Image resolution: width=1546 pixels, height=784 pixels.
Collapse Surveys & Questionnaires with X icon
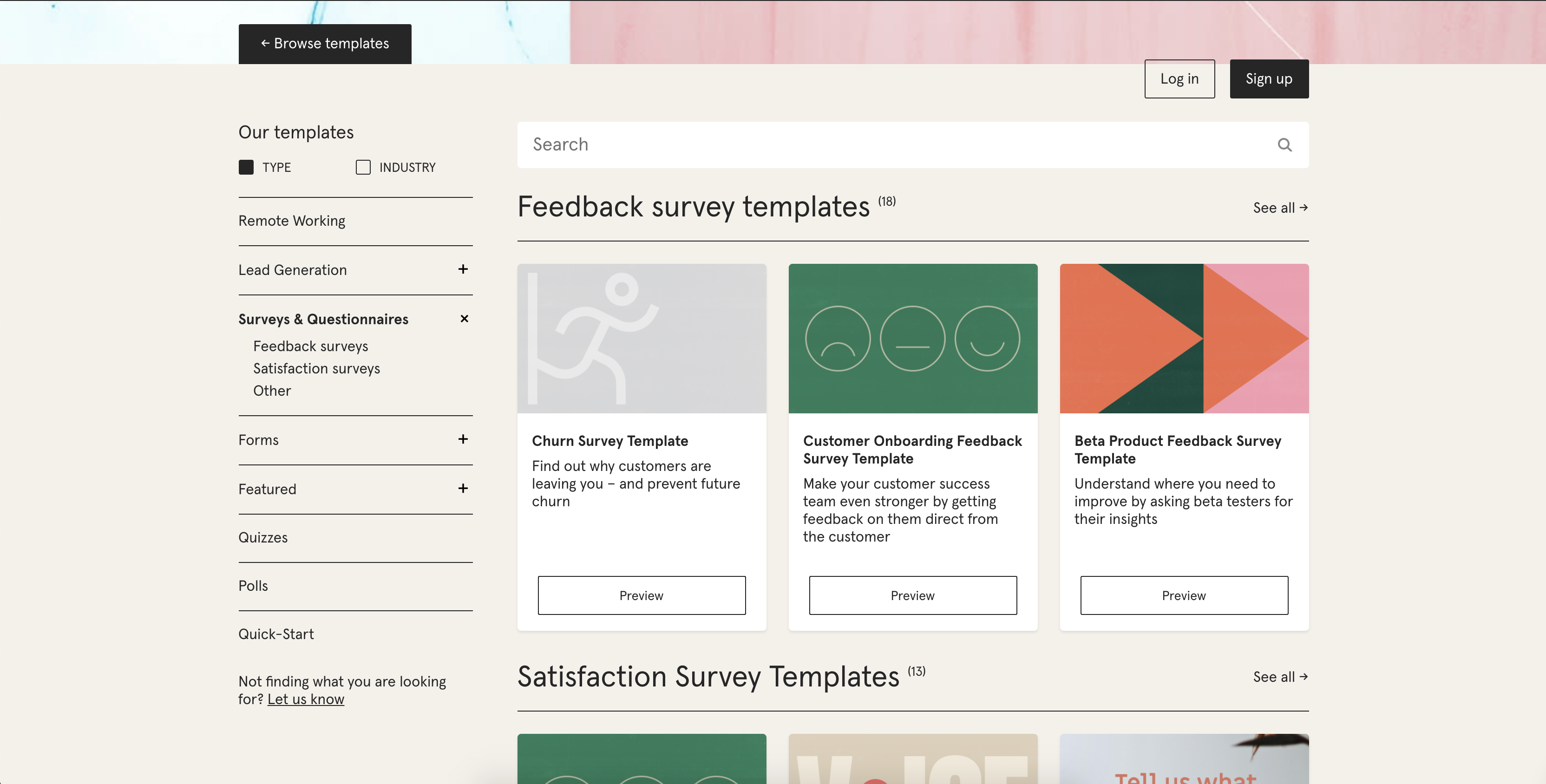(x=464, y=319)
